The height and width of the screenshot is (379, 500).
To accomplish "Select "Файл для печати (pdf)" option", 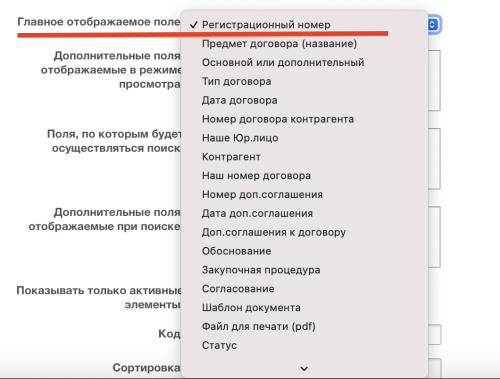I will (304, 326).
